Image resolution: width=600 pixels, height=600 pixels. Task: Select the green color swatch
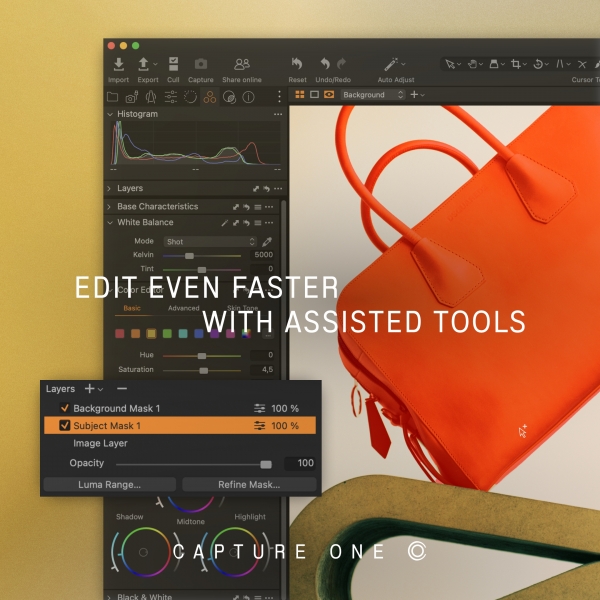[167, 334]
